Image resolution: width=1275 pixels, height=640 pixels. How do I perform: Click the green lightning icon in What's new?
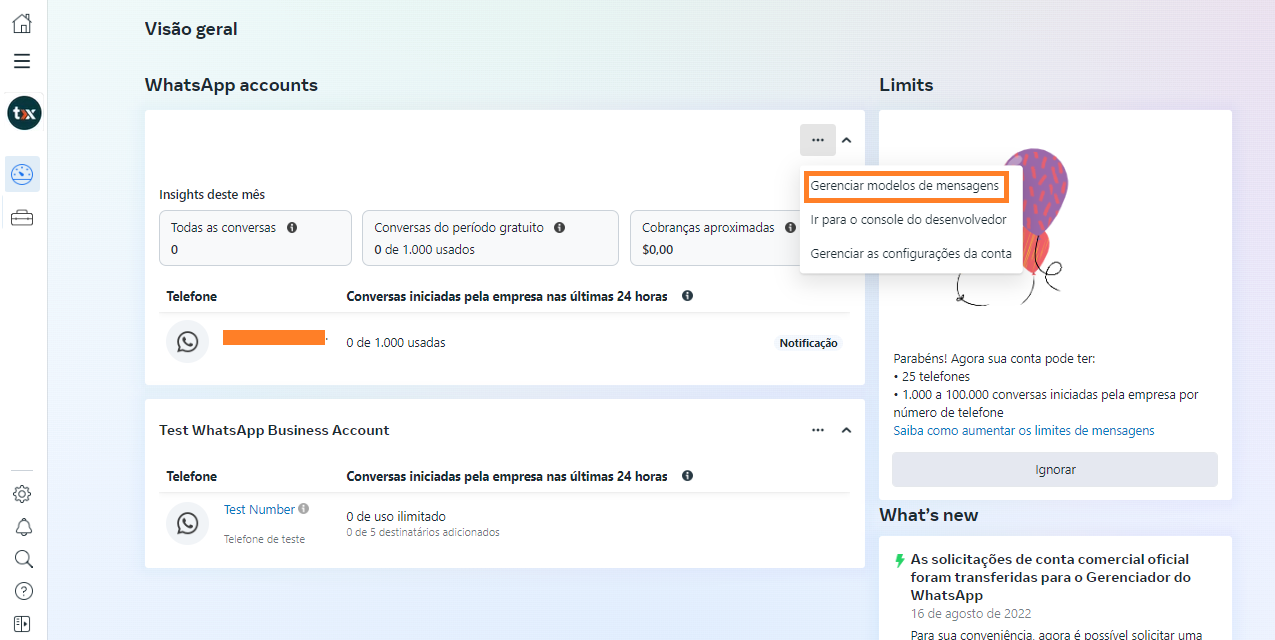coord(899,560)
